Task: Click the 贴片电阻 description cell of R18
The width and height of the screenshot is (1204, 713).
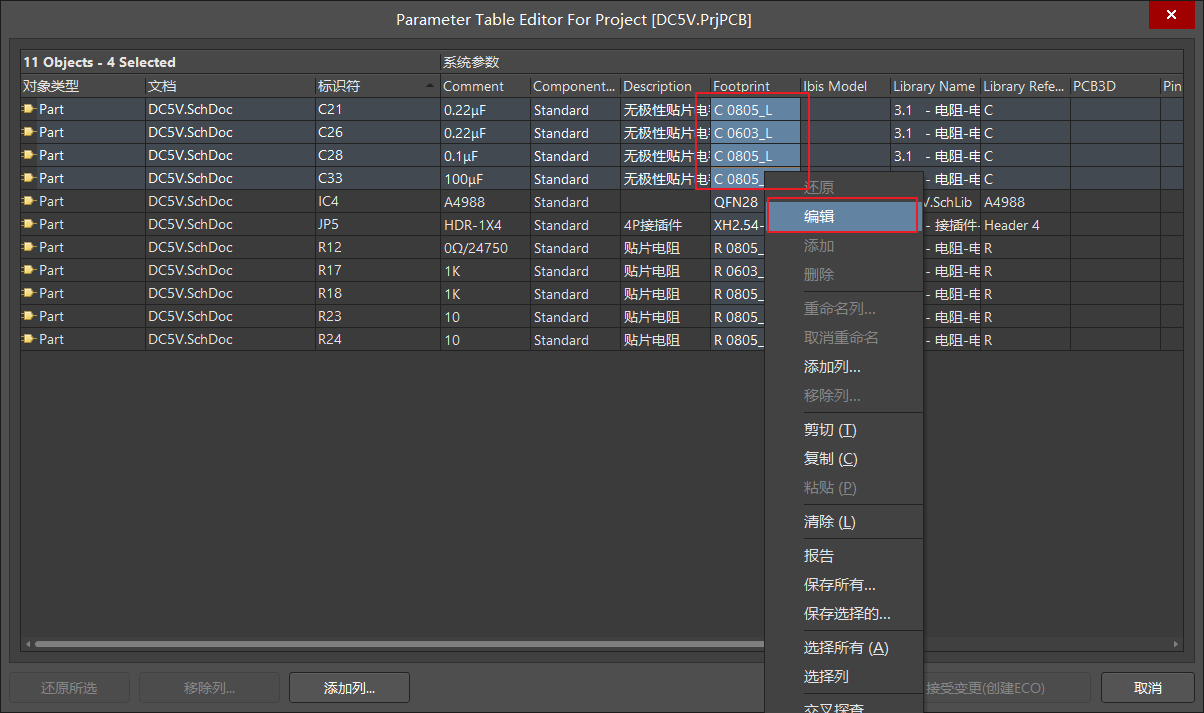Action: [665, 293]
